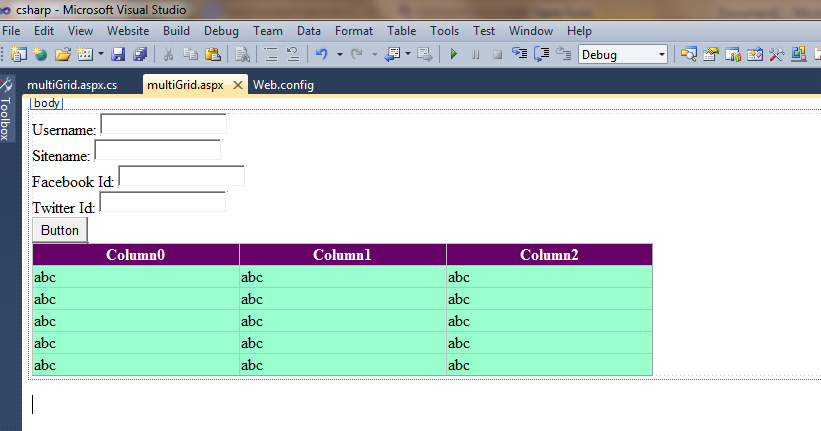821x431 pixels.
Task: Click the Uncomment lines icon
Action: click(293, 54)
